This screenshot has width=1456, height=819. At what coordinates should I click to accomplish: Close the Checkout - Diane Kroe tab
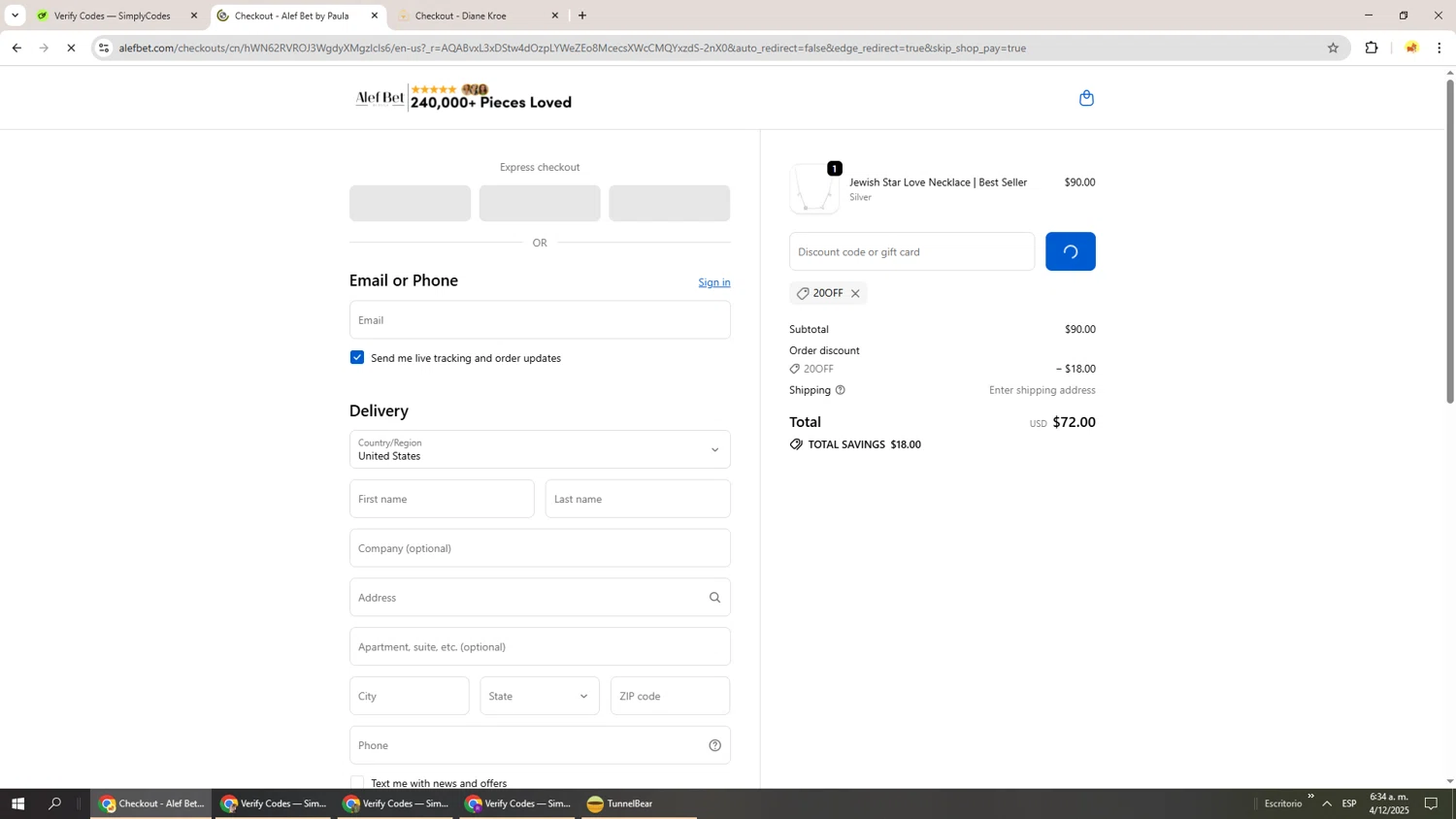pyautogui.click(x=555, y=16)
